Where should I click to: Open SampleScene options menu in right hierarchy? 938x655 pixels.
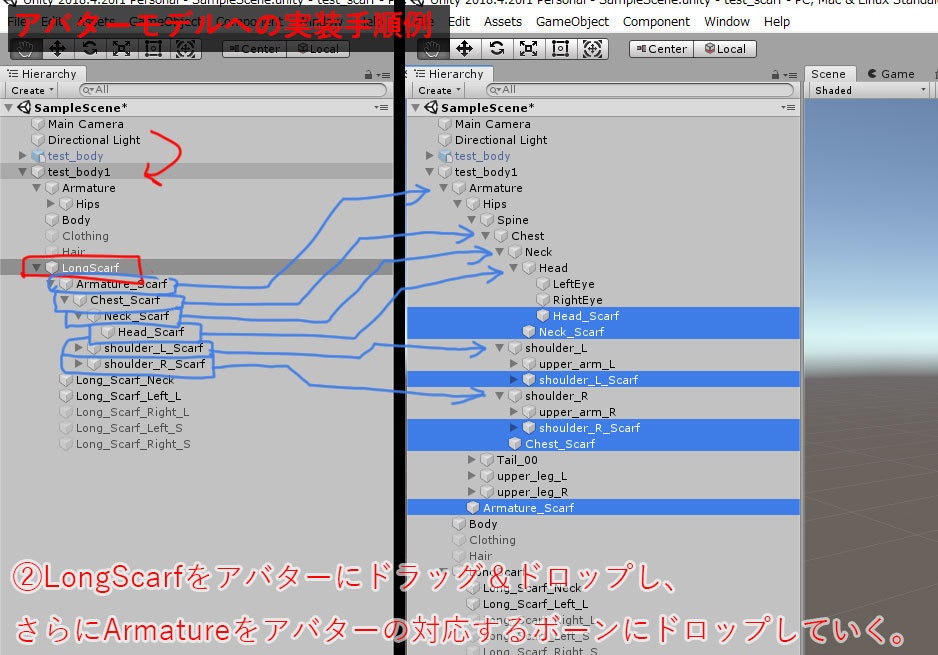pyautogui.click(x=788, y=108)
